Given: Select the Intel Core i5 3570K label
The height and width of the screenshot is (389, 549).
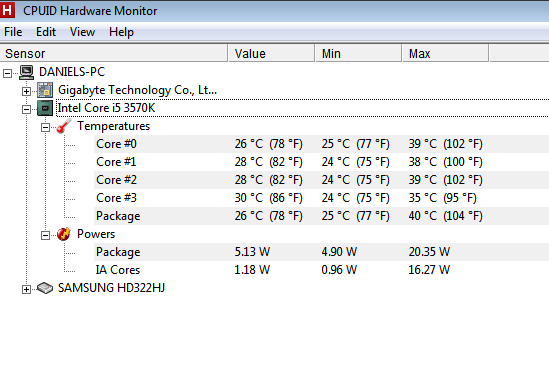Looking at the screenshot, I should [106, 108].
